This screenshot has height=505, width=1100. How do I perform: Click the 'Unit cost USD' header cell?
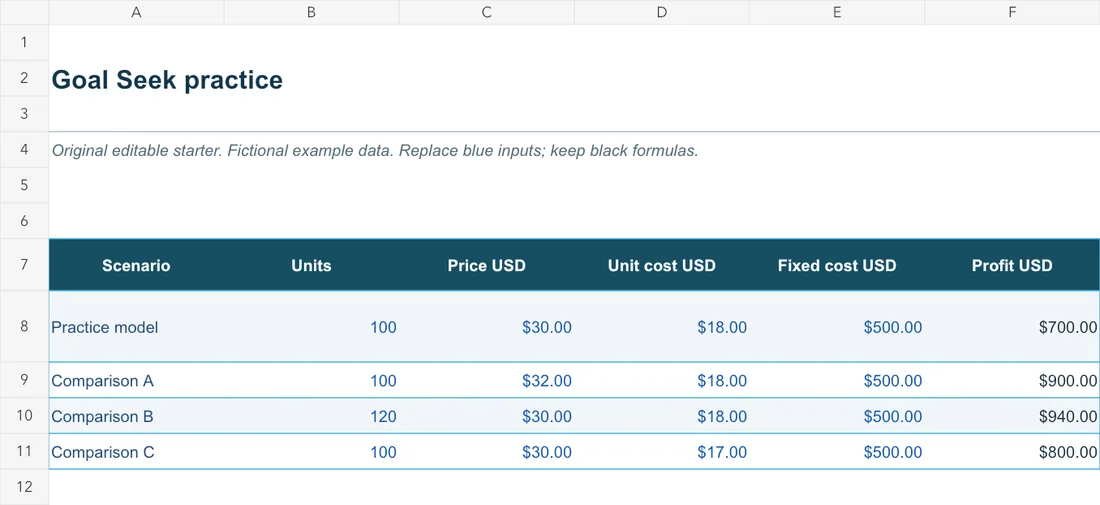click(x=662, y=265)
